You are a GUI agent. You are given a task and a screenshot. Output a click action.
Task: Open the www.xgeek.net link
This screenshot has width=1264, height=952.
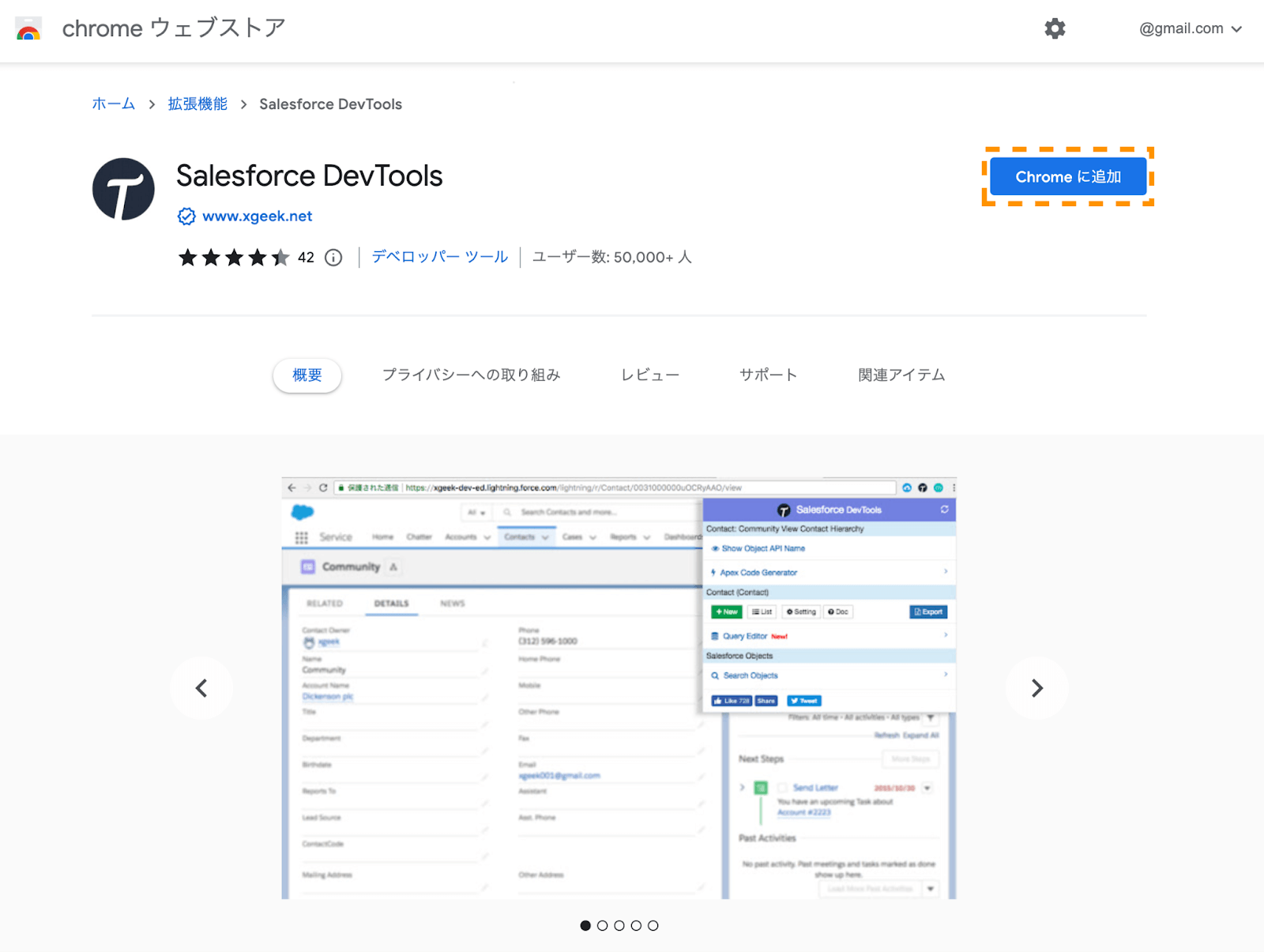(x=257, y=216)
